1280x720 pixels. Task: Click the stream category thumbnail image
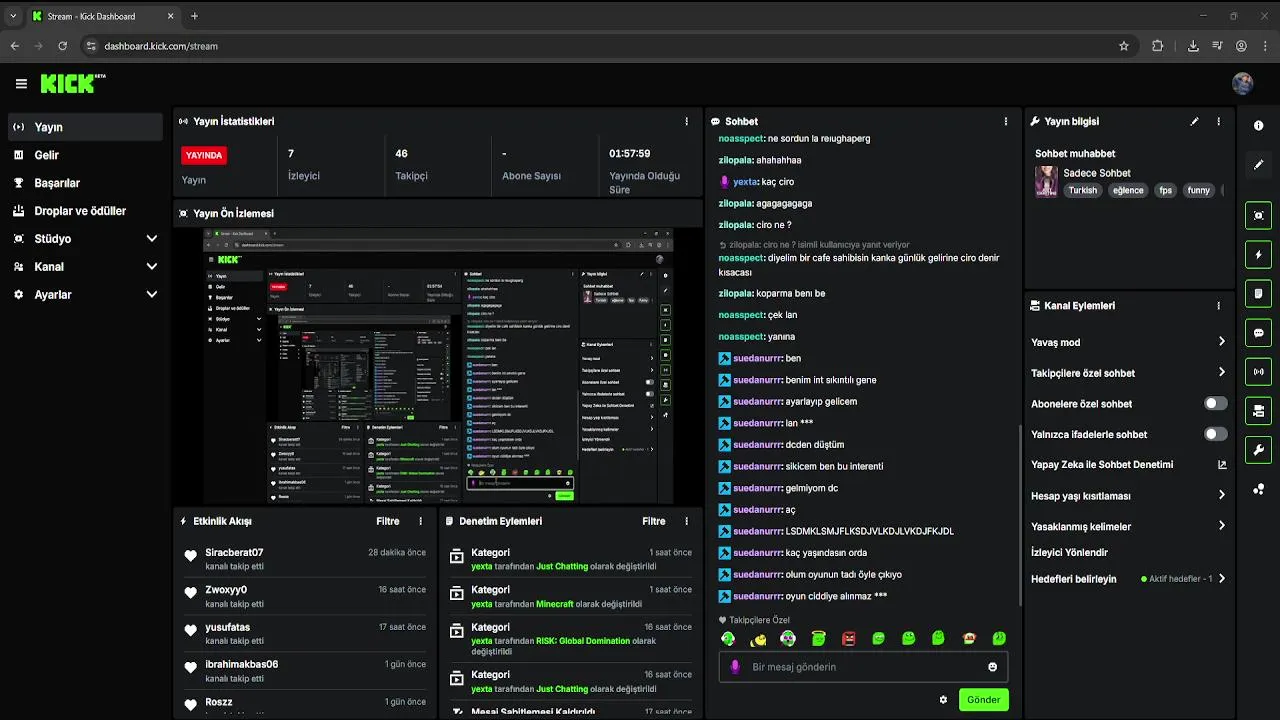(x=1046, y=181)
